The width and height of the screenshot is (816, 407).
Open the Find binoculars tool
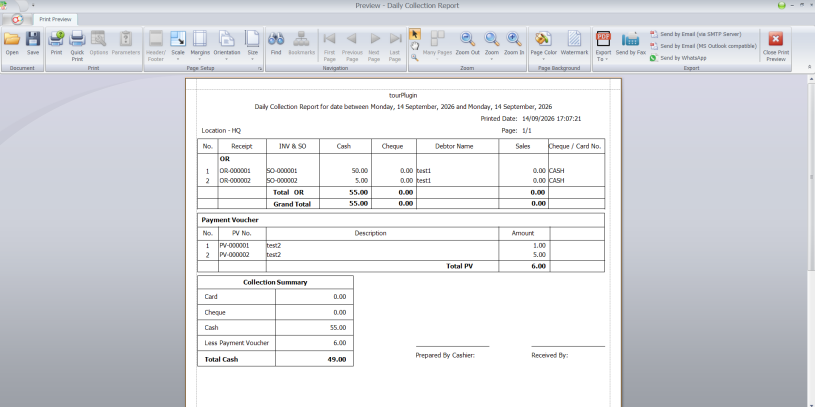[276, 44]
